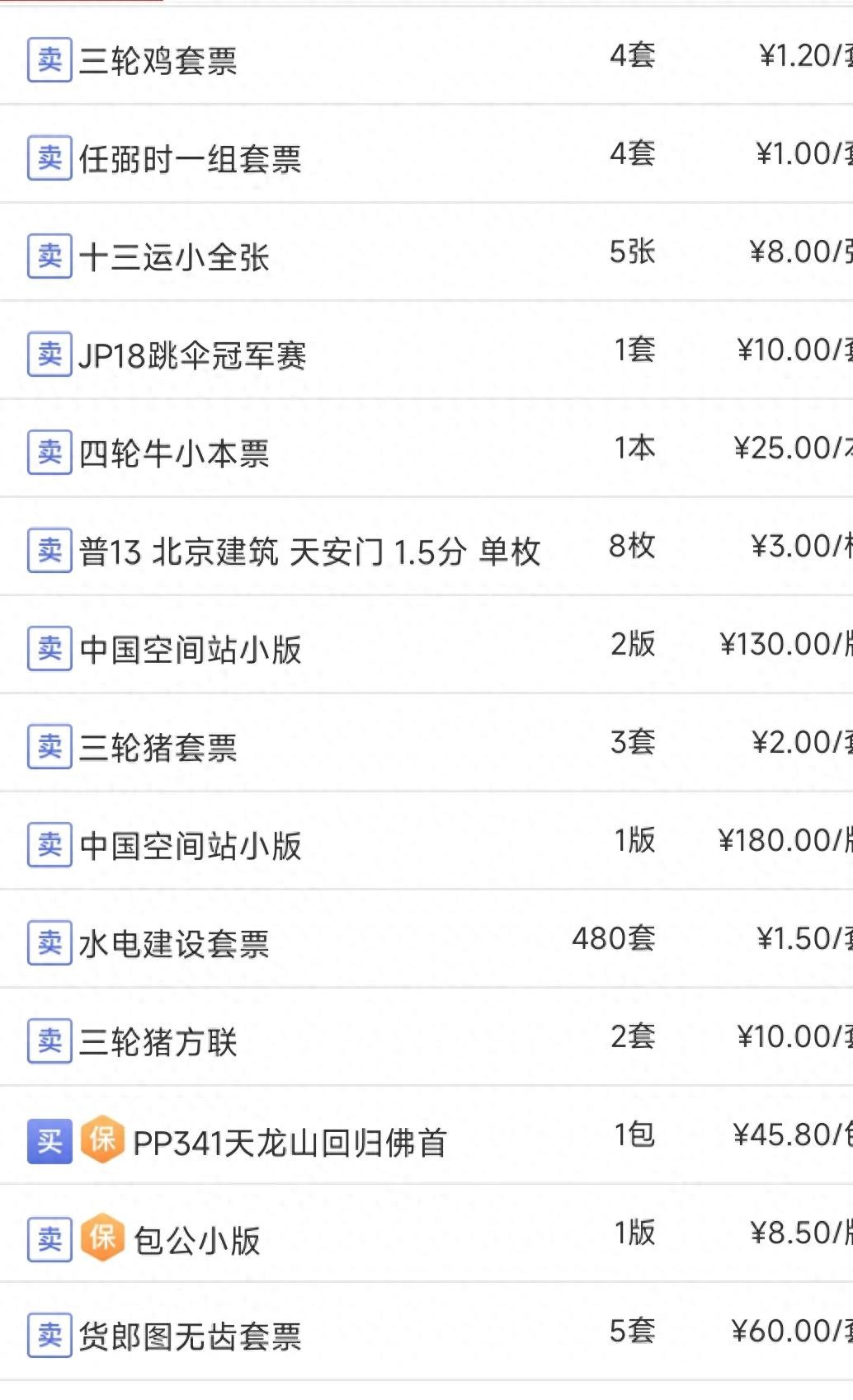Click the orange 保 badge beside PP341天龙山回归佛首
This screenshot has width=853, height=1400.
[102, 1141]
